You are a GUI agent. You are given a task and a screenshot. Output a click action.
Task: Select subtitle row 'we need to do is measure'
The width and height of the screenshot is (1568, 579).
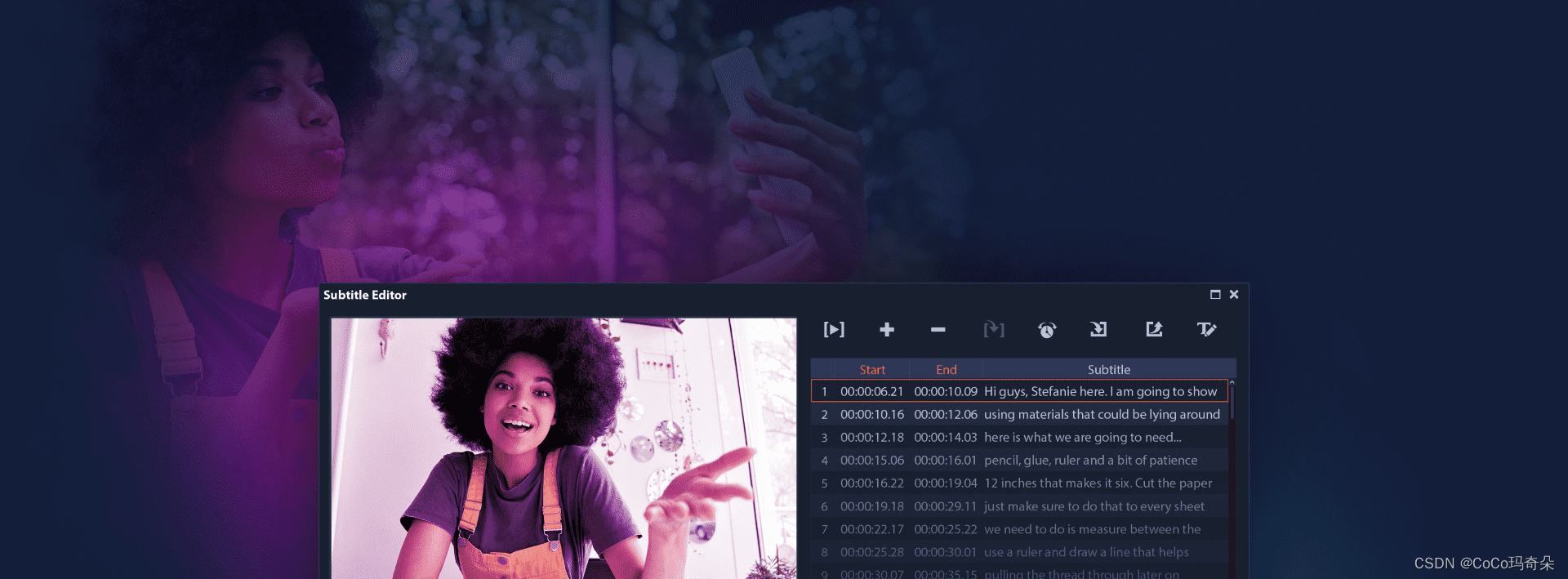pos(1092,529)
